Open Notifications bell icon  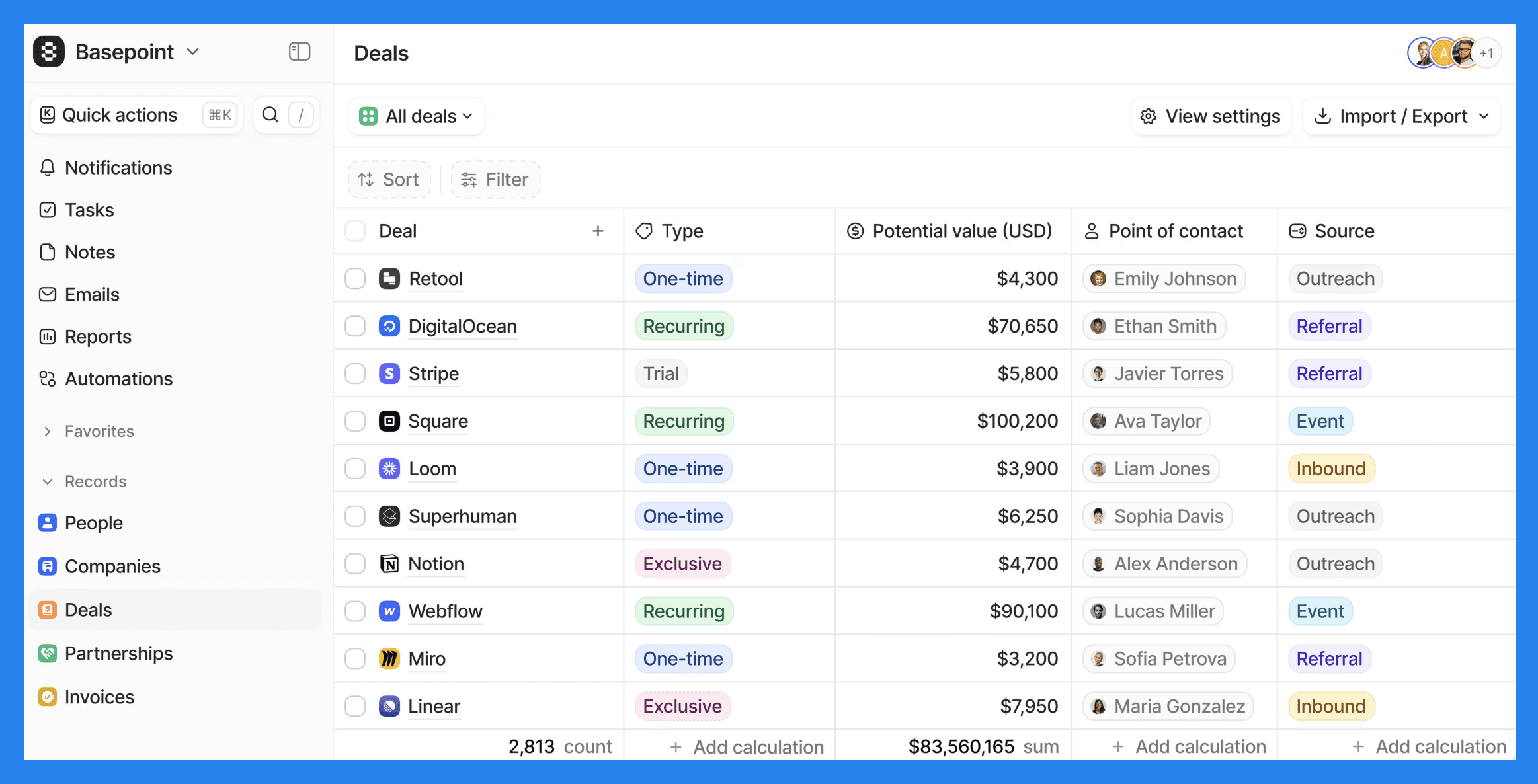tap(48, 168)
